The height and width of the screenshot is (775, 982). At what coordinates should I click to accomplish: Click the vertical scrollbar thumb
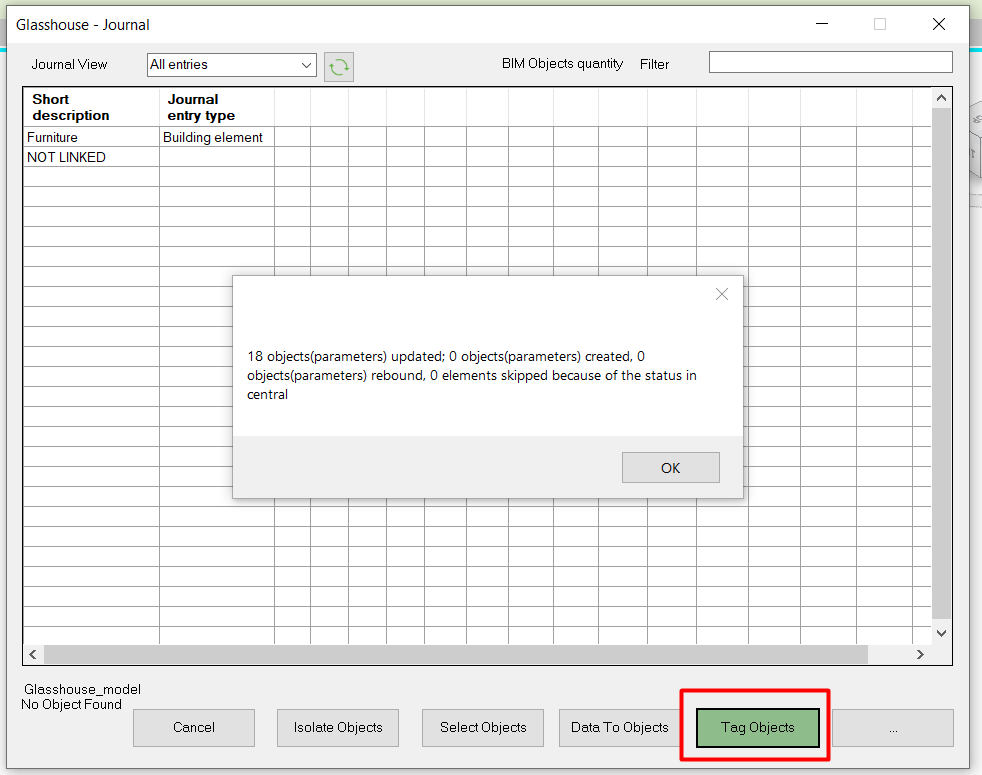click(x=941, y=363)
